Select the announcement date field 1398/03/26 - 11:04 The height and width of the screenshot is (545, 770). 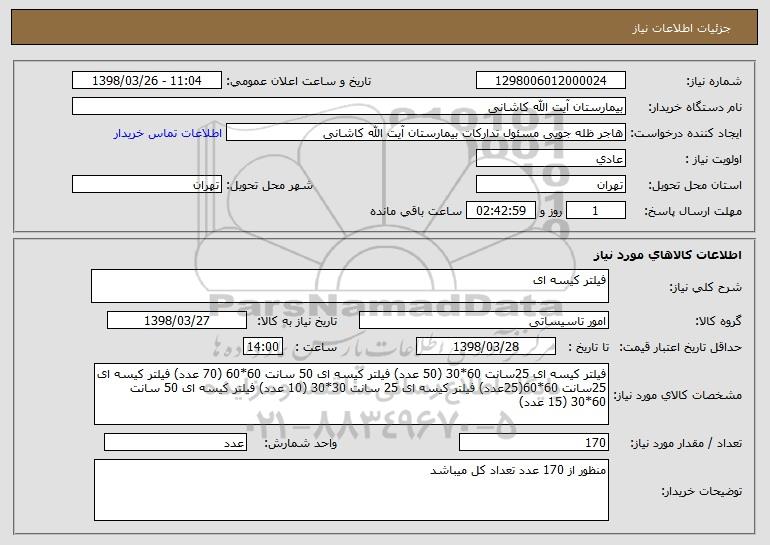tap(147, 80)
